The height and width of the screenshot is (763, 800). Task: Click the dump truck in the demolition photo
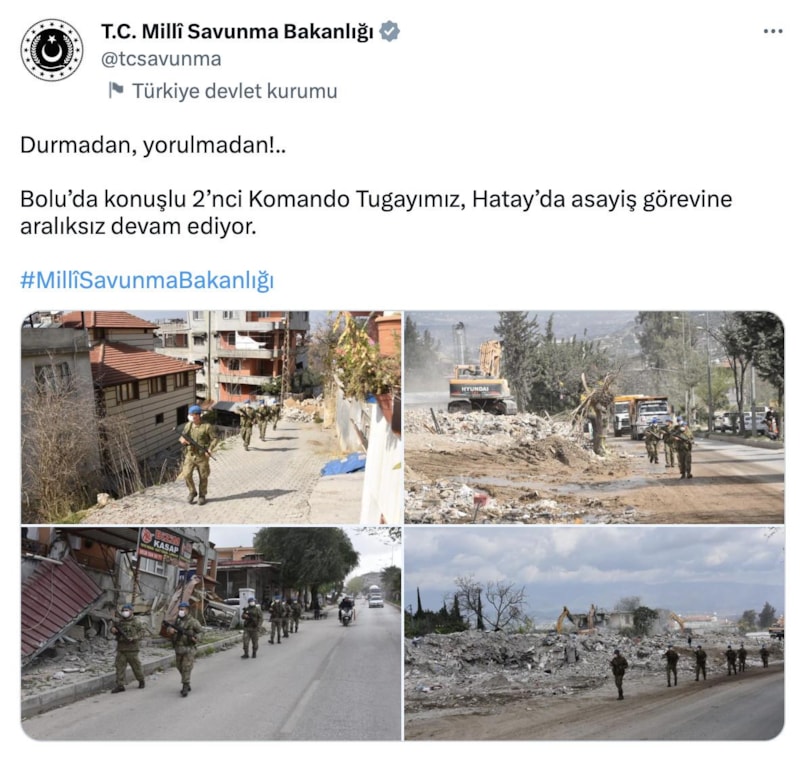click(x=641, y=415)
